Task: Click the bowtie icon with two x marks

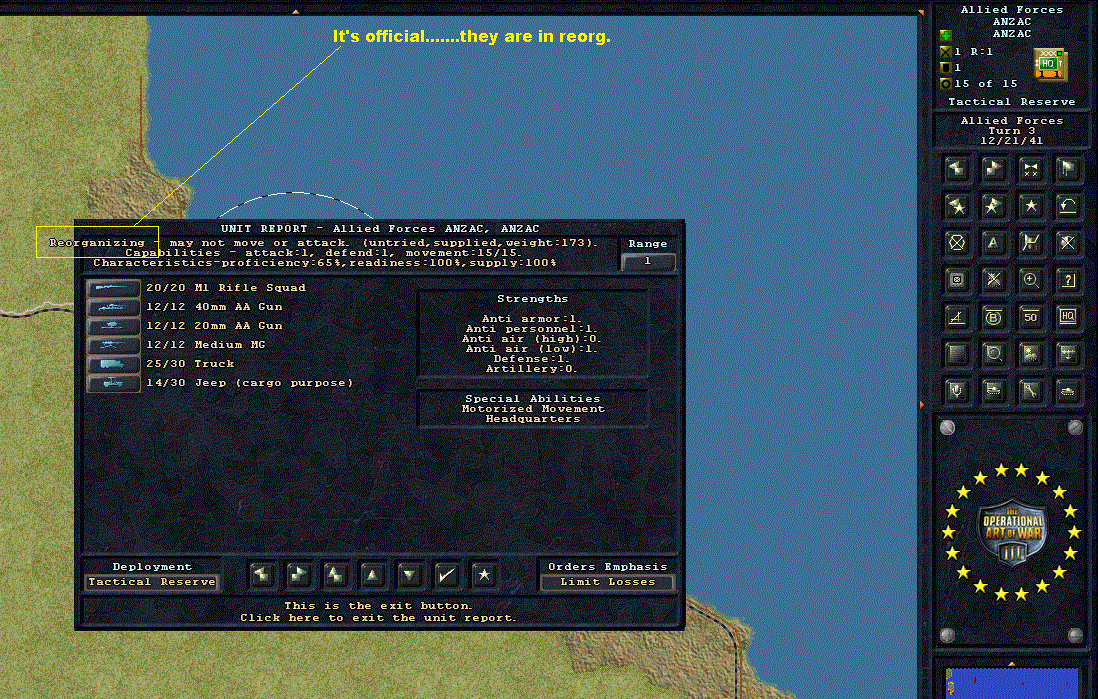Action: tap(1031, 169)
